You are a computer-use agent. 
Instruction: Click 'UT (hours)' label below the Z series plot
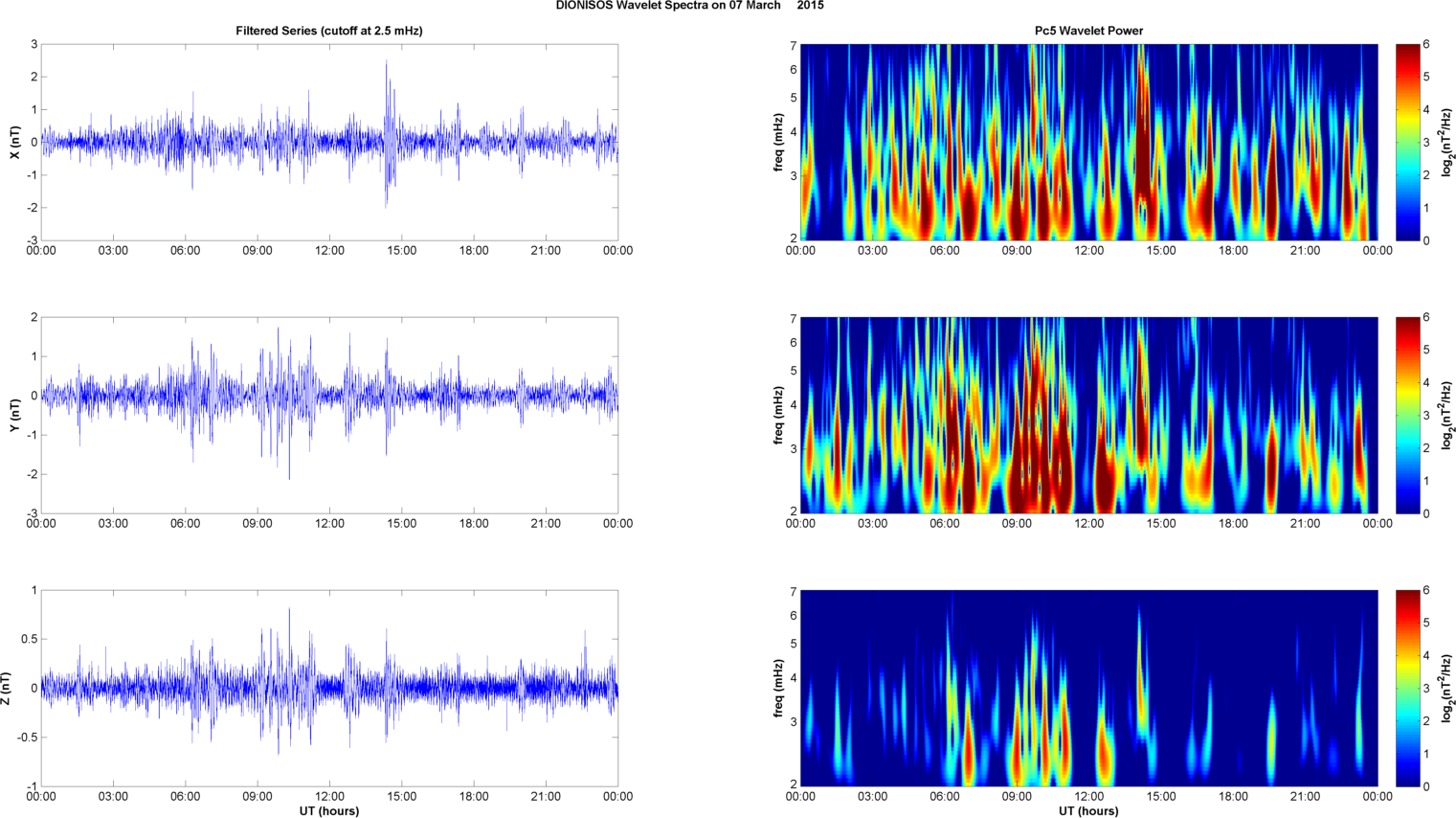click(x=329, y=811)
